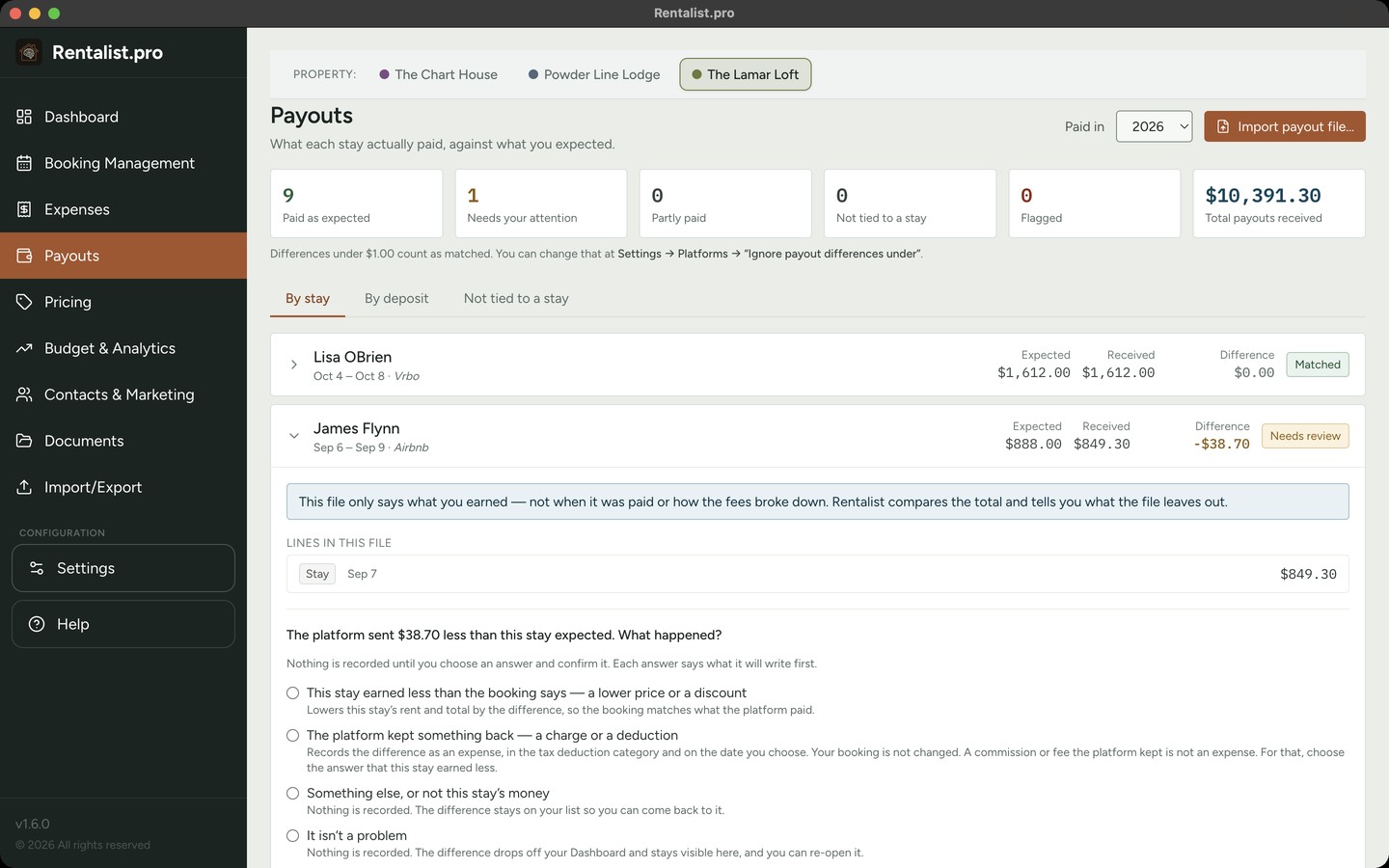Click the Needs review status badge
The height and width of the screenshot is (868, 1389).
1305,436
